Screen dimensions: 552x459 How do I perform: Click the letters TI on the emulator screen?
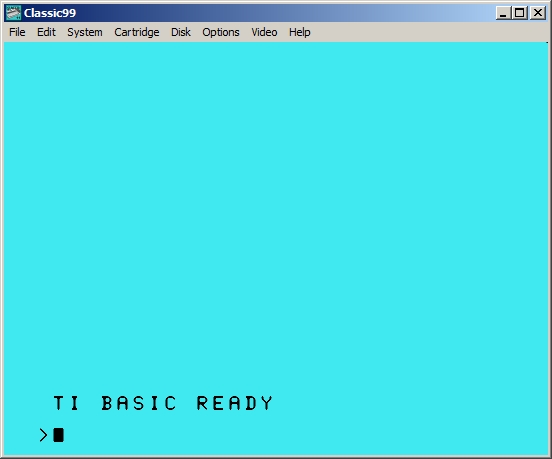tap(66, 403)
